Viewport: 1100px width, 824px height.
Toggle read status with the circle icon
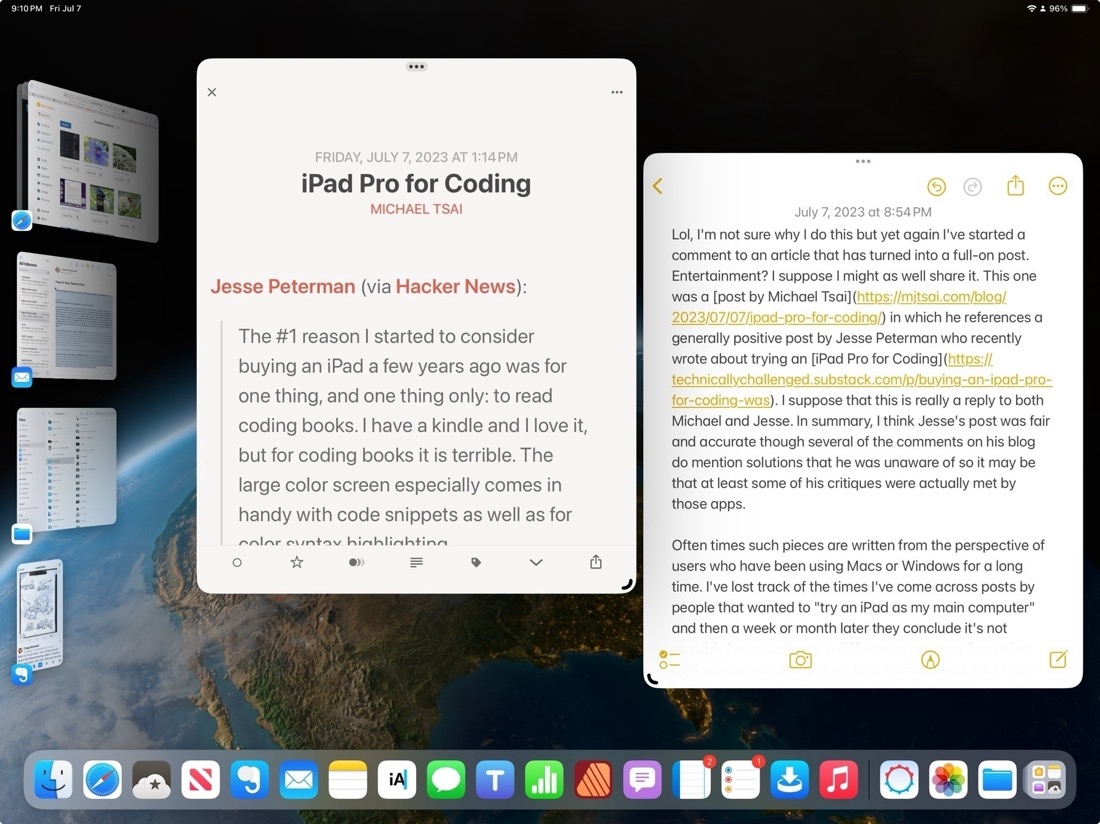pos(237,562)
